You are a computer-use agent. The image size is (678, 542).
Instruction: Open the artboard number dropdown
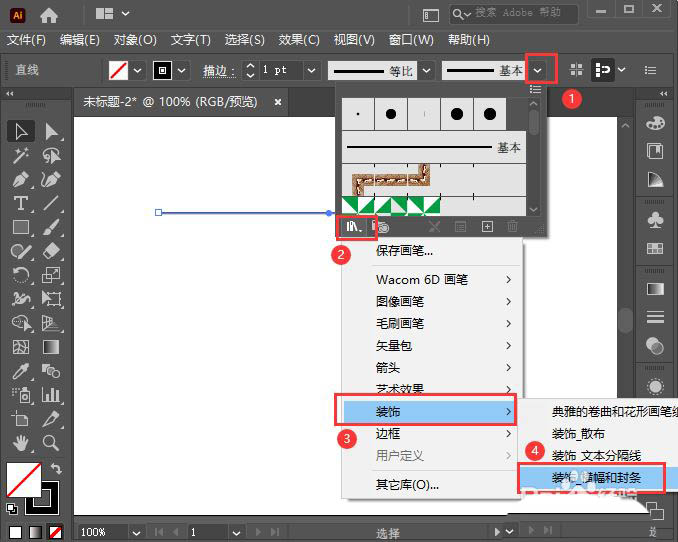tap(236, 532)
